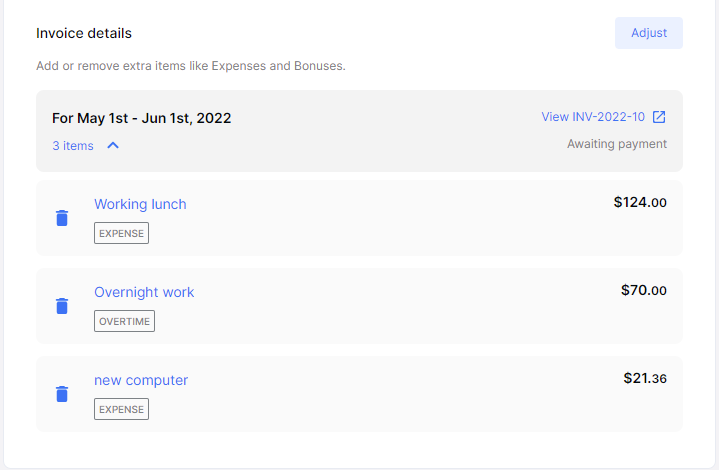Select the $21.36 amount
This screenshot has height=470, width=719.
coord(644,378)
